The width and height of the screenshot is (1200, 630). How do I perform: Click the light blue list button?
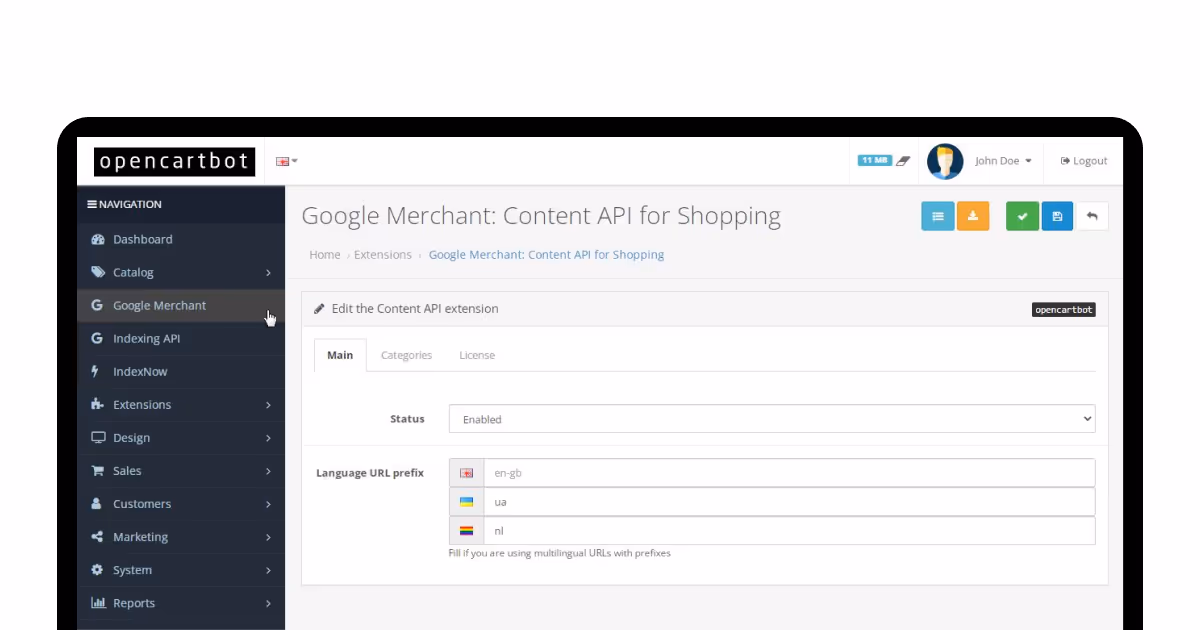pos(937,216)
